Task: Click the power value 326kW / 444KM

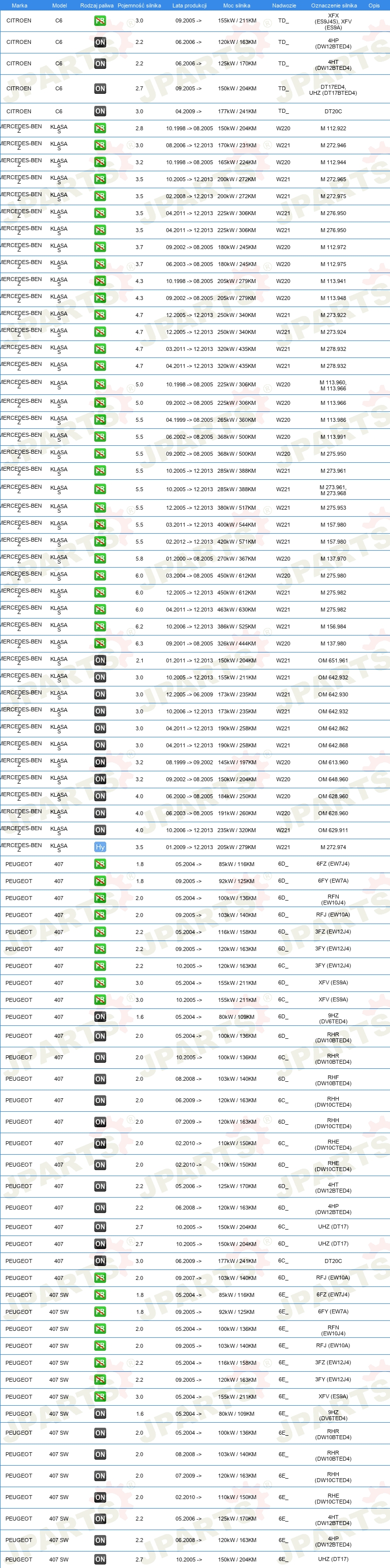Action: pos(237,644)
